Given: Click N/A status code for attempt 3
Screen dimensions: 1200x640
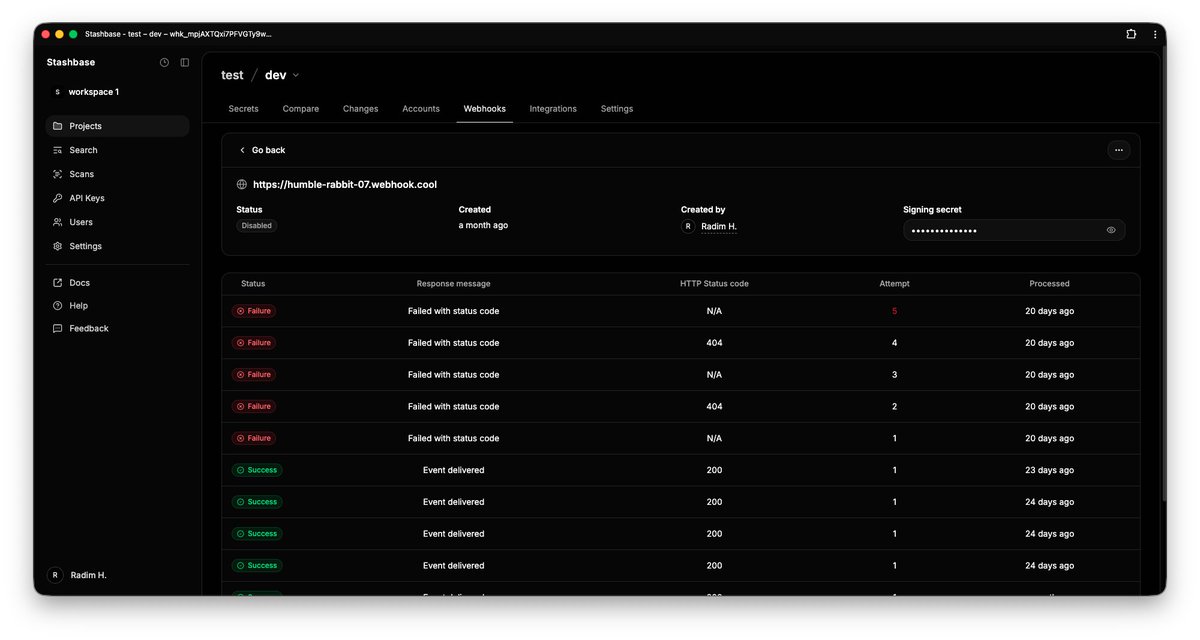Looking at the screenshot, I should click(714, 375).
